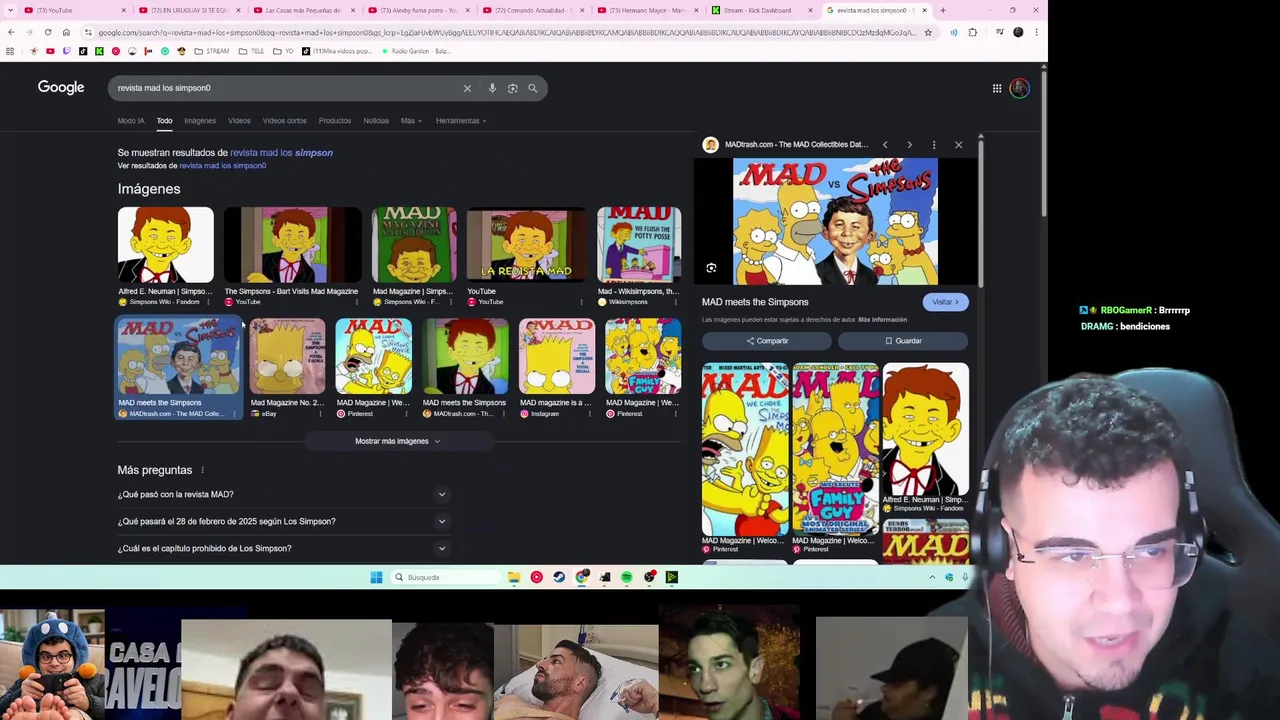Open preview panel three-dot options
Image resolution: width=1280 pixels, height=720 pixels.
tap(934, 145)
